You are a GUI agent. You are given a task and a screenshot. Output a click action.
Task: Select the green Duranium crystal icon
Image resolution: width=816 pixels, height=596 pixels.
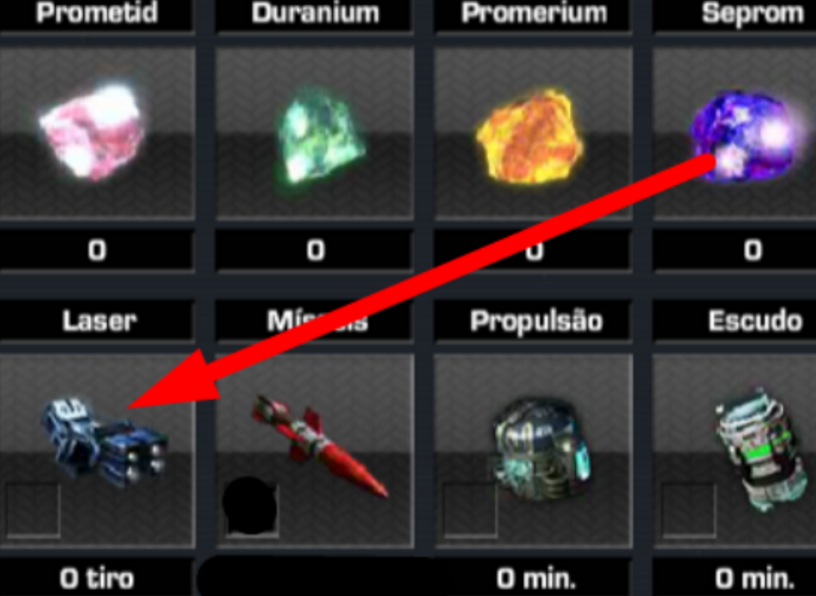click(x=318, y=135)
